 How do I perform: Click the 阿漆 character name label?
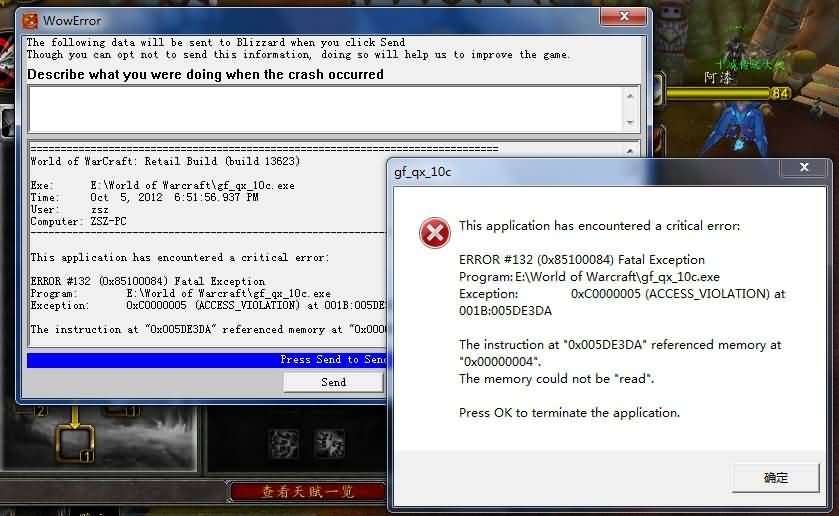point(717,77)
